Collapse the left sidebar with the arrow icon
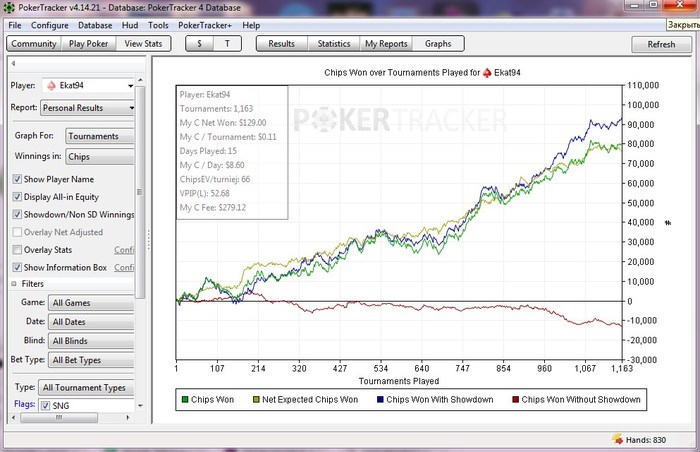This screenshot has height=452, width=700. pyautogui.click(x=13, y=63)
